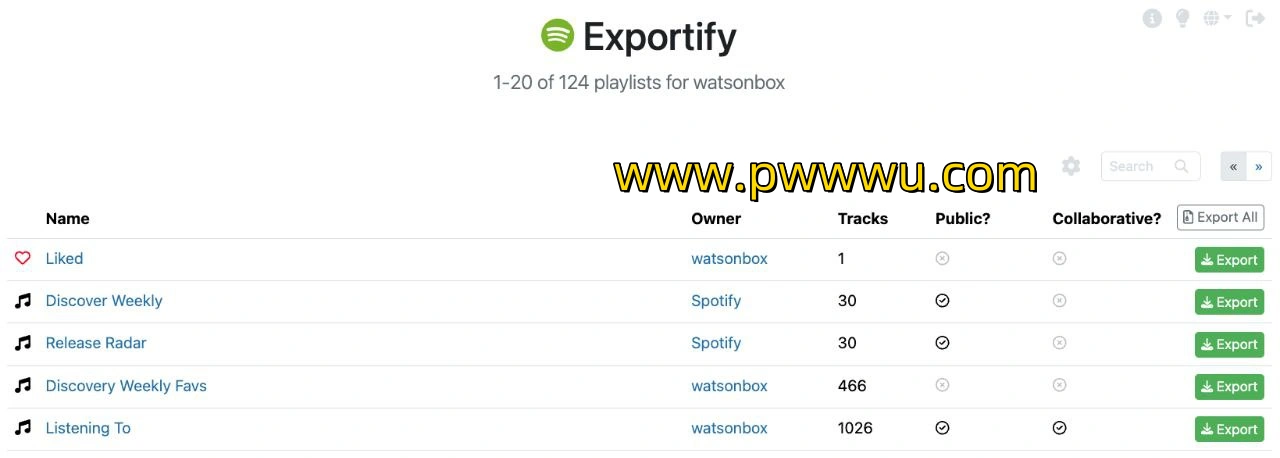Open Spotify owner link for Discover Weekly
This screenshot has height=458, width=1280.
tap(716, 301)
